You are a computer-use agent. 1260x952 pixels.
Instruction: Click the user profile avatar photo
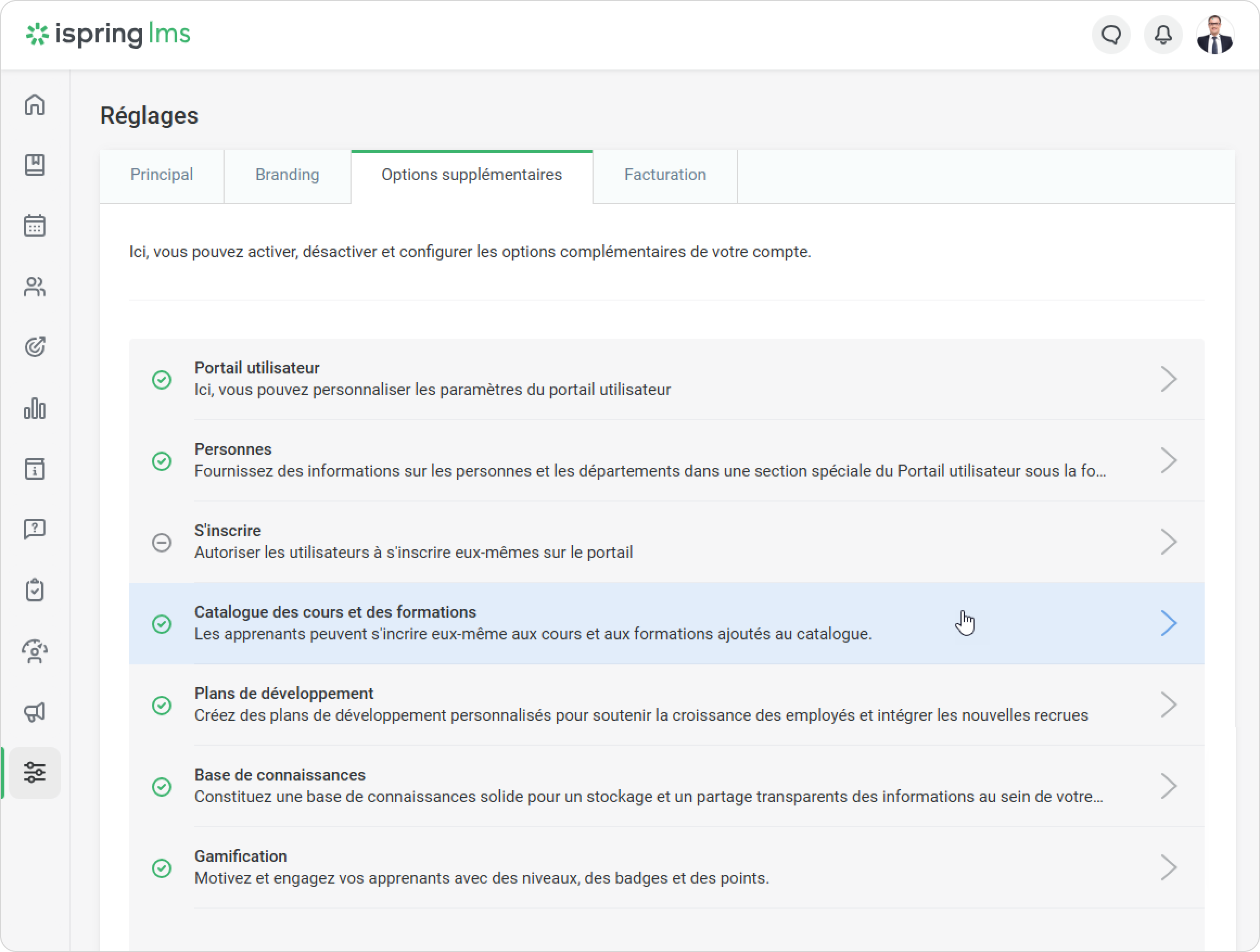(1214, 35)
